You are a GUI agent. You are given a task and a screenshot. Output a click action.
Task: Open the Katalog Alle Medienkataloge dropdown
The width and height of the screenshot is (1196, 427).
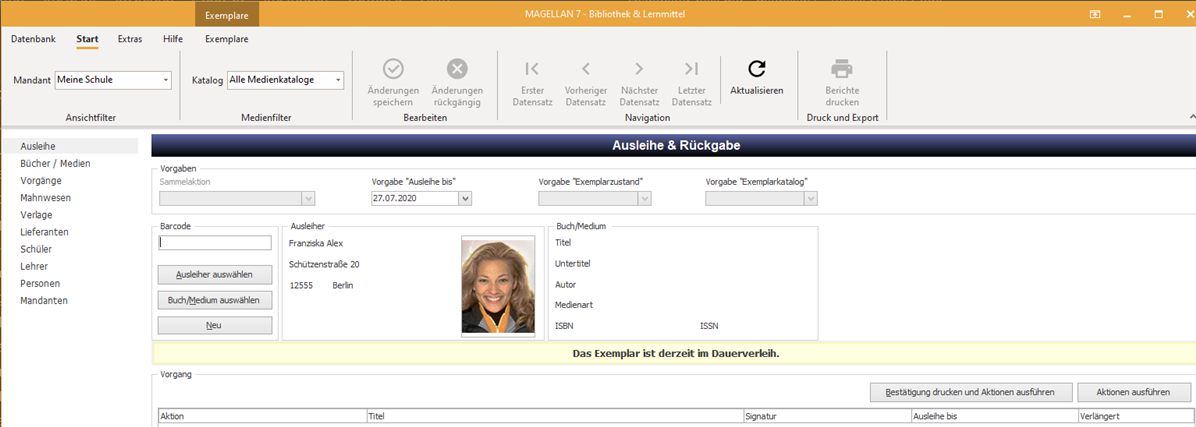point(339,80)
